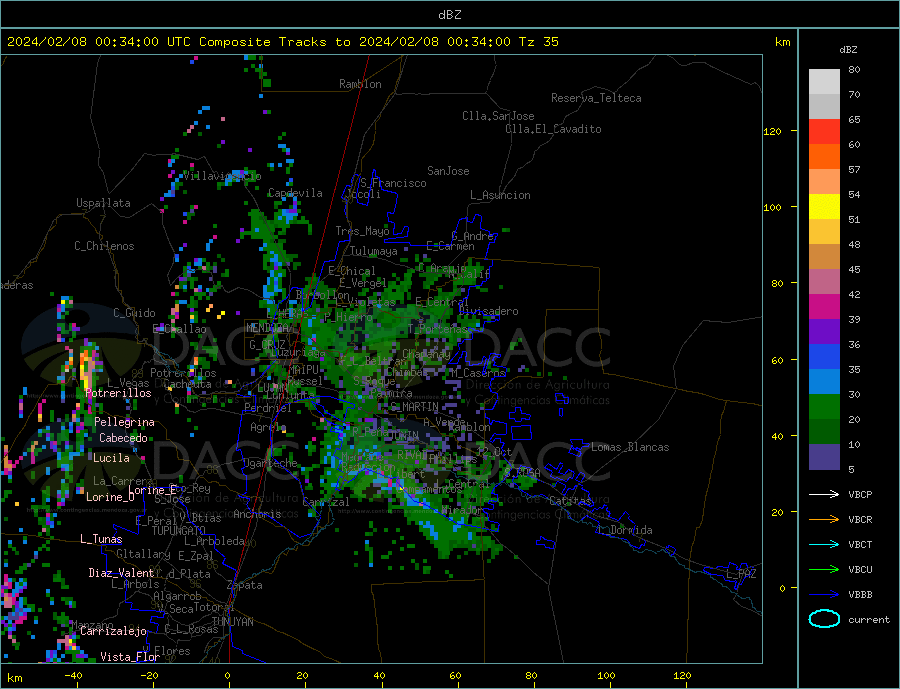Click the 'S_Francisco' map label

click(x=393, y=183)
